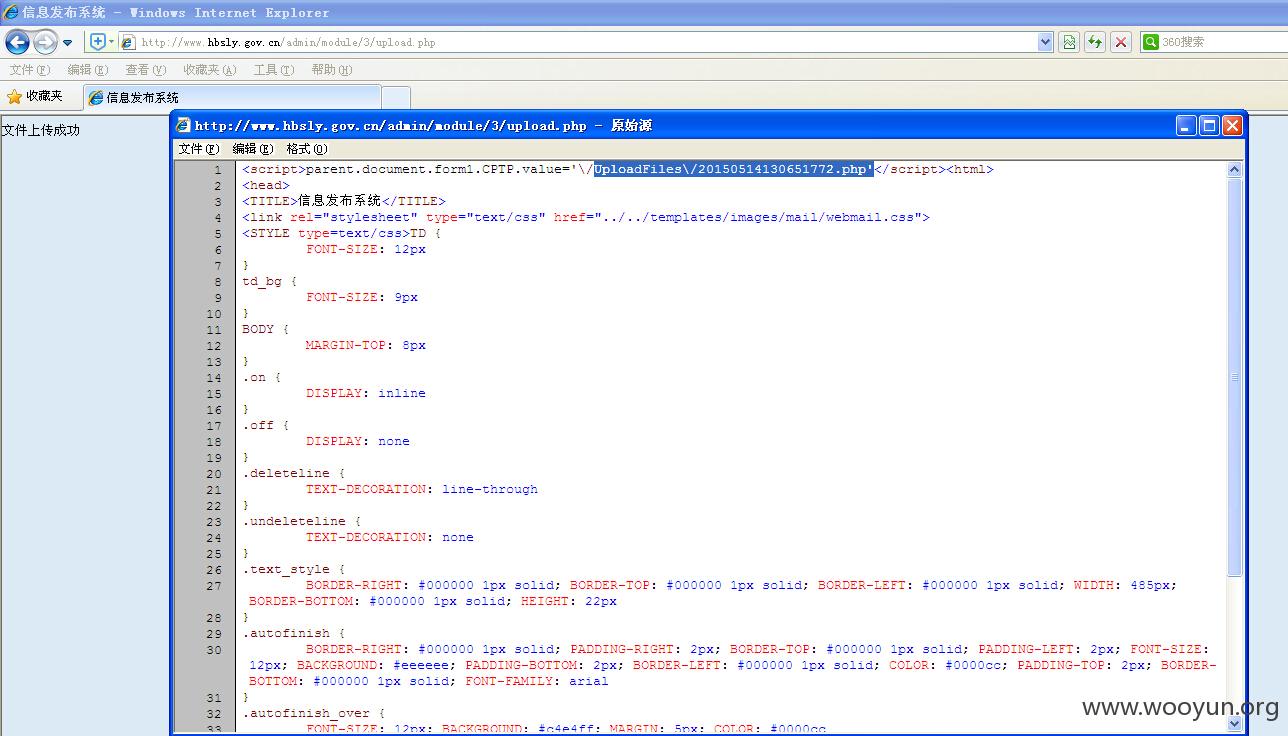Open source viewer 文件(F) menu

198,149
